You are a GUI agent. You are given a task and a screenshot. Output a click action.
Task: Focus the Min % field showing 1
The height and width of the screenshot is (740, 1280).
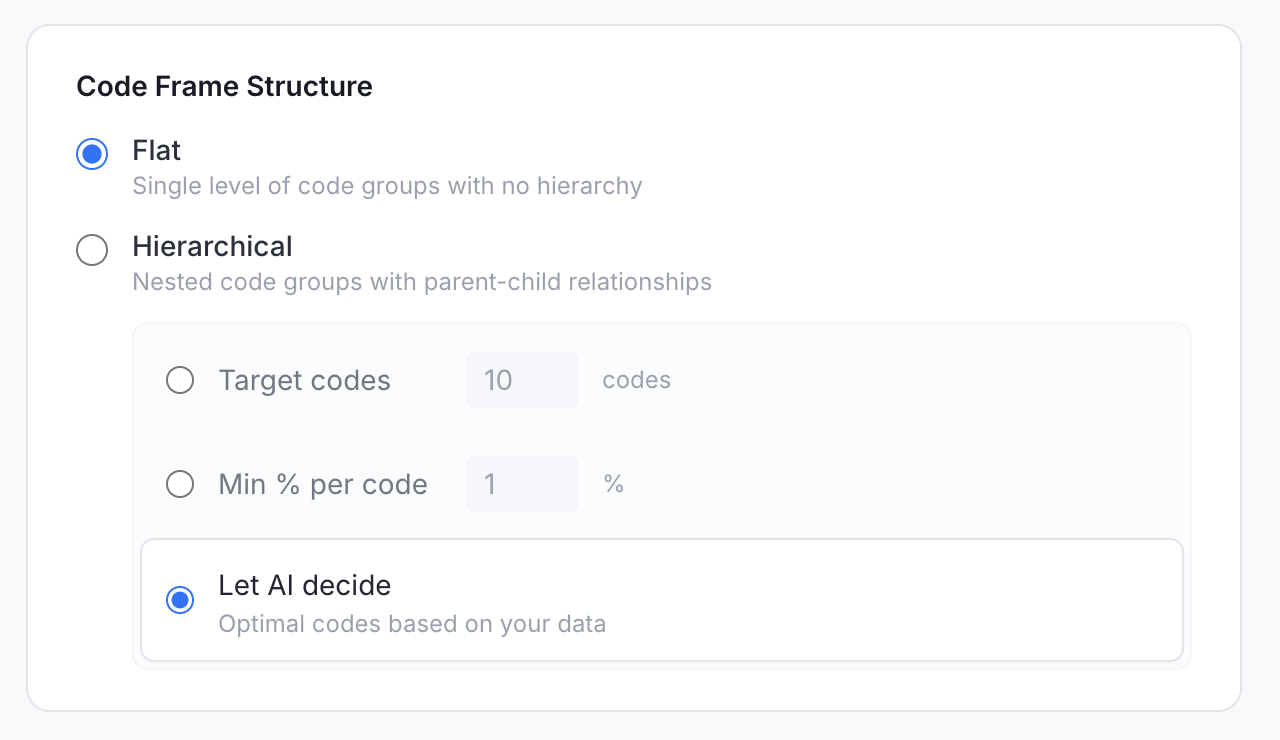click(521, 484)
